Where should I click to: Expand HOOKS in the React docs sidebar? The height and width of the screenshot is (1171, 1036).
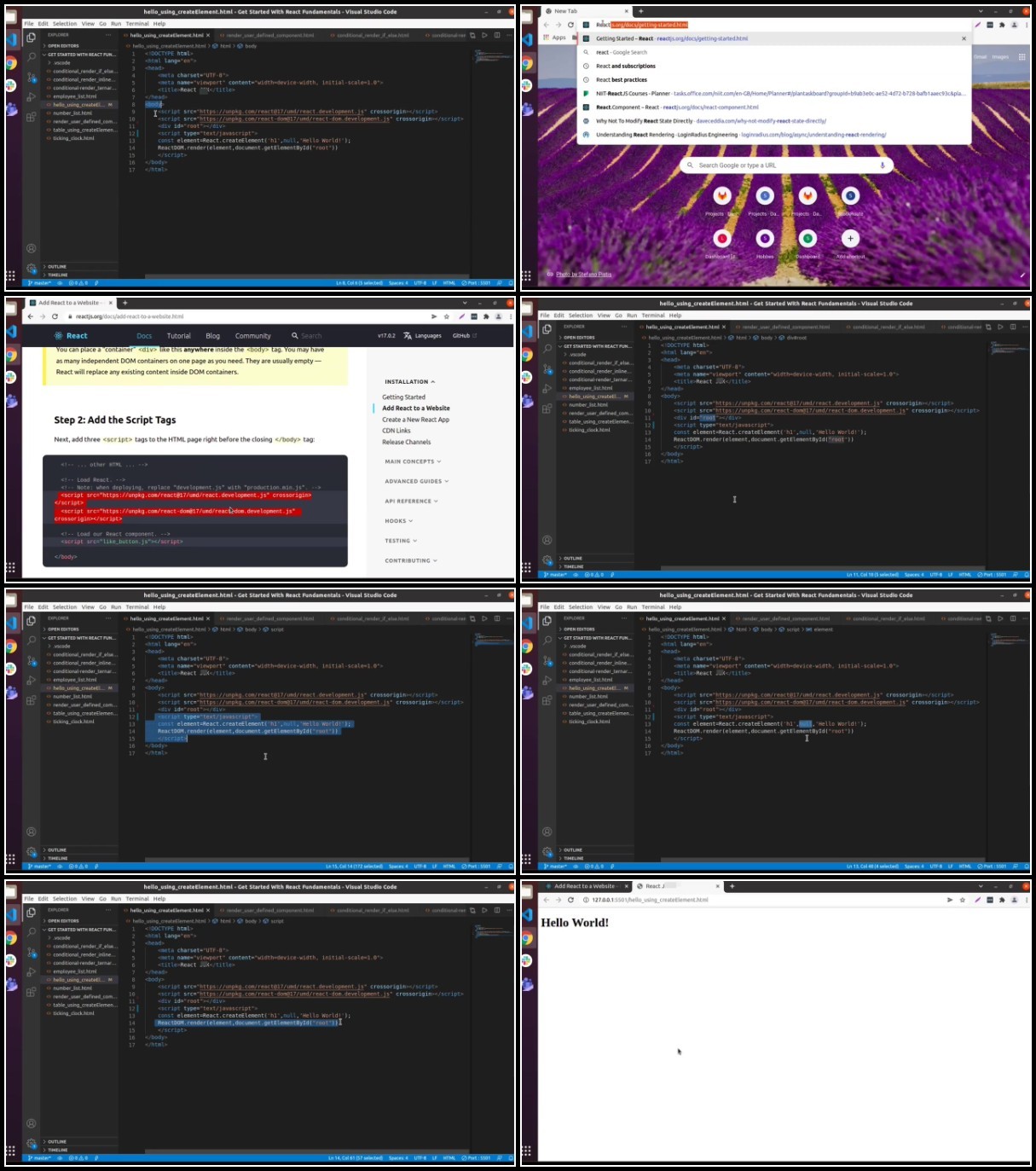[x=398, y=521]
